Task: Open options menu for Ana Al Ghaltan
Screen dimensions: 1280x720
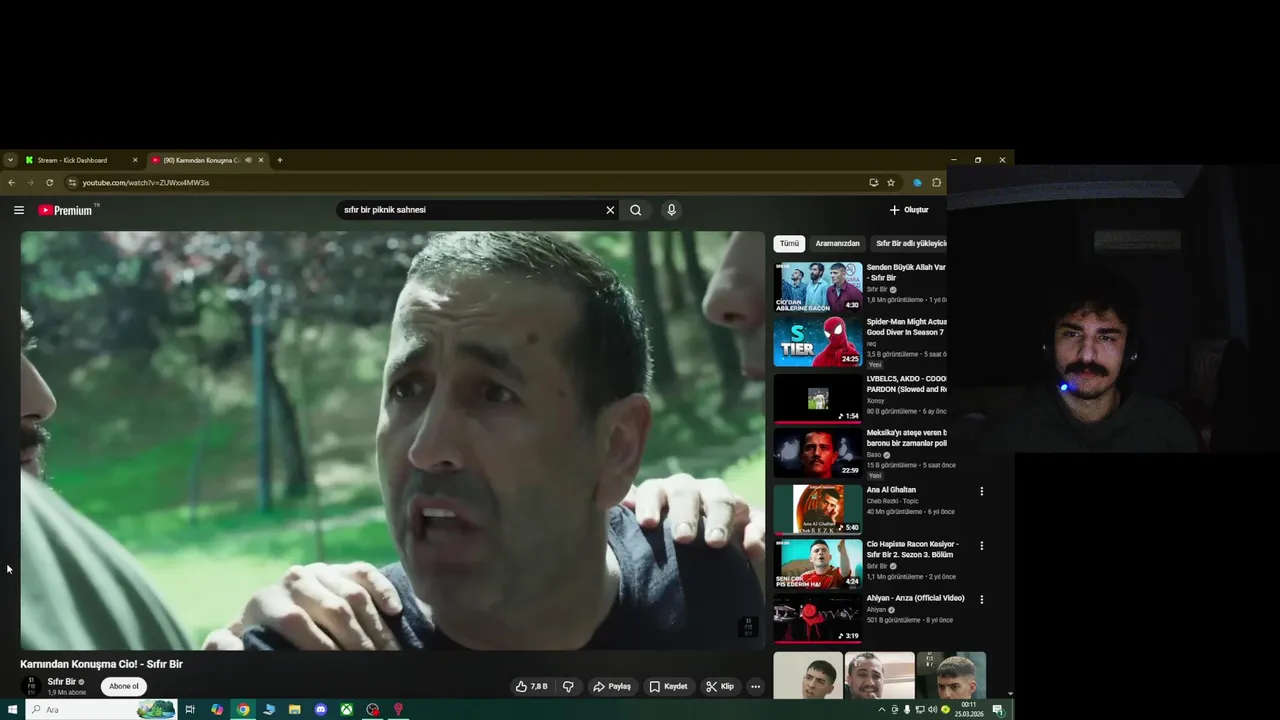Action: pos(981,491)
